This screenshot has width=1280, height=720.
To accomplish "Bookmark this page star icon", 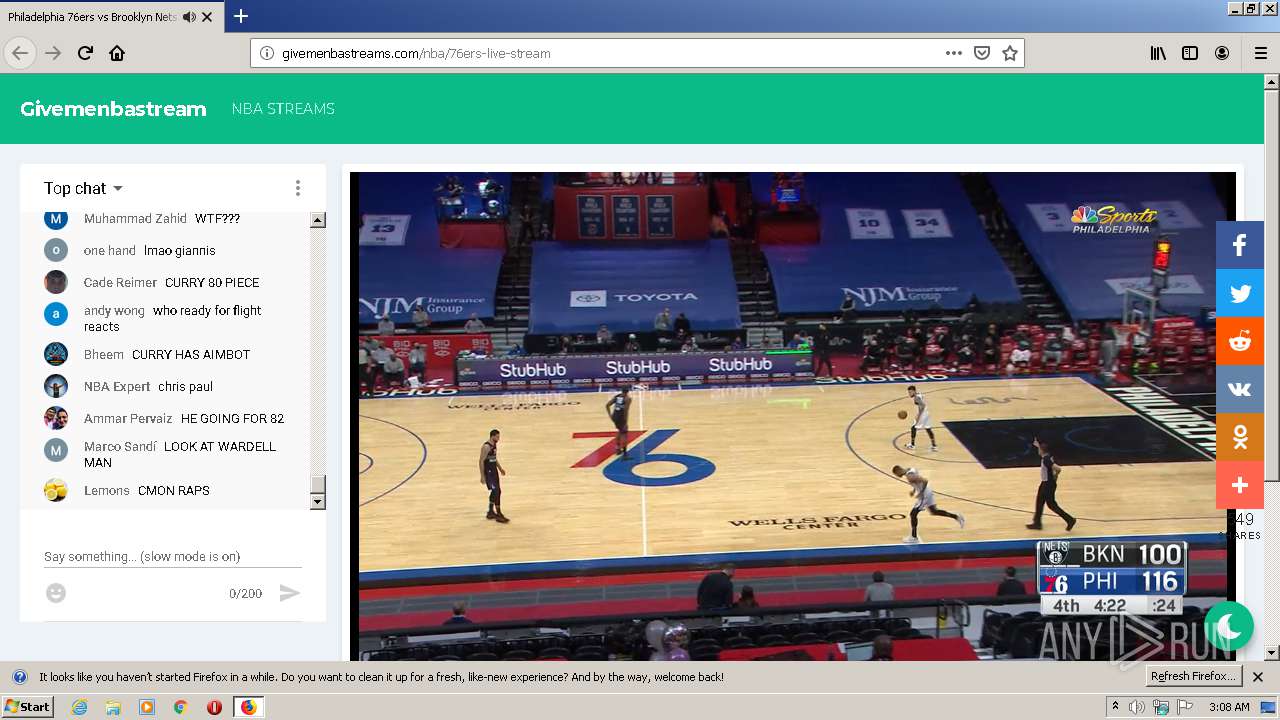I will coord(1010,53).
